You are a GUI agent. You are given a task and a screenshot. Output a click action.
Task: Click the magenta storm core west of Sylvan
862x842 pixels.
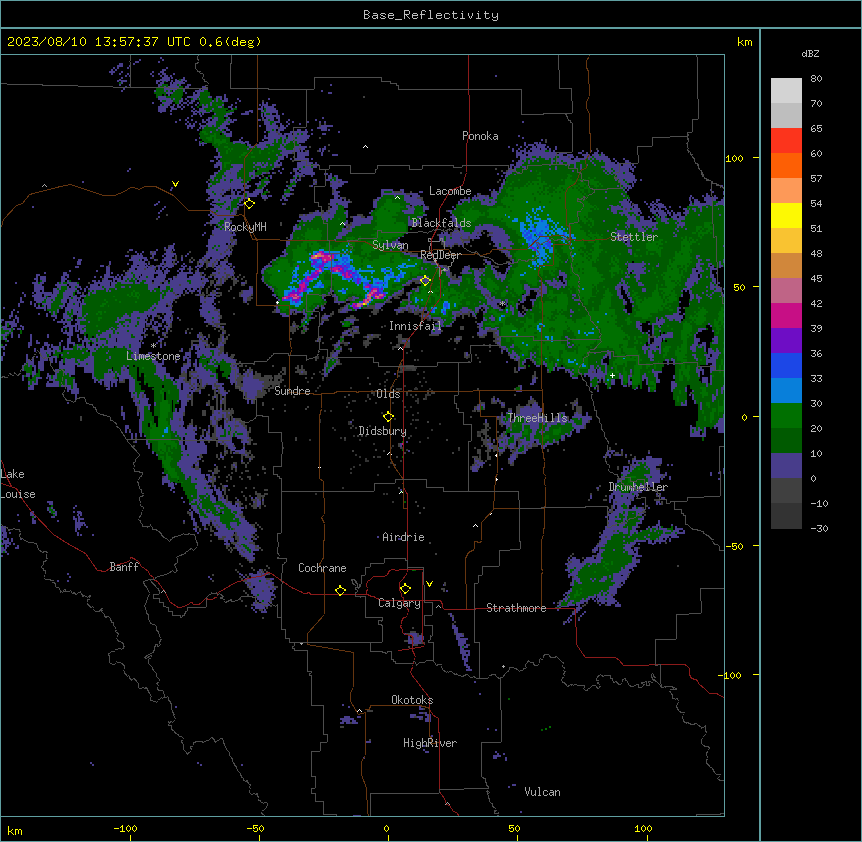click(x=322, y=257)
